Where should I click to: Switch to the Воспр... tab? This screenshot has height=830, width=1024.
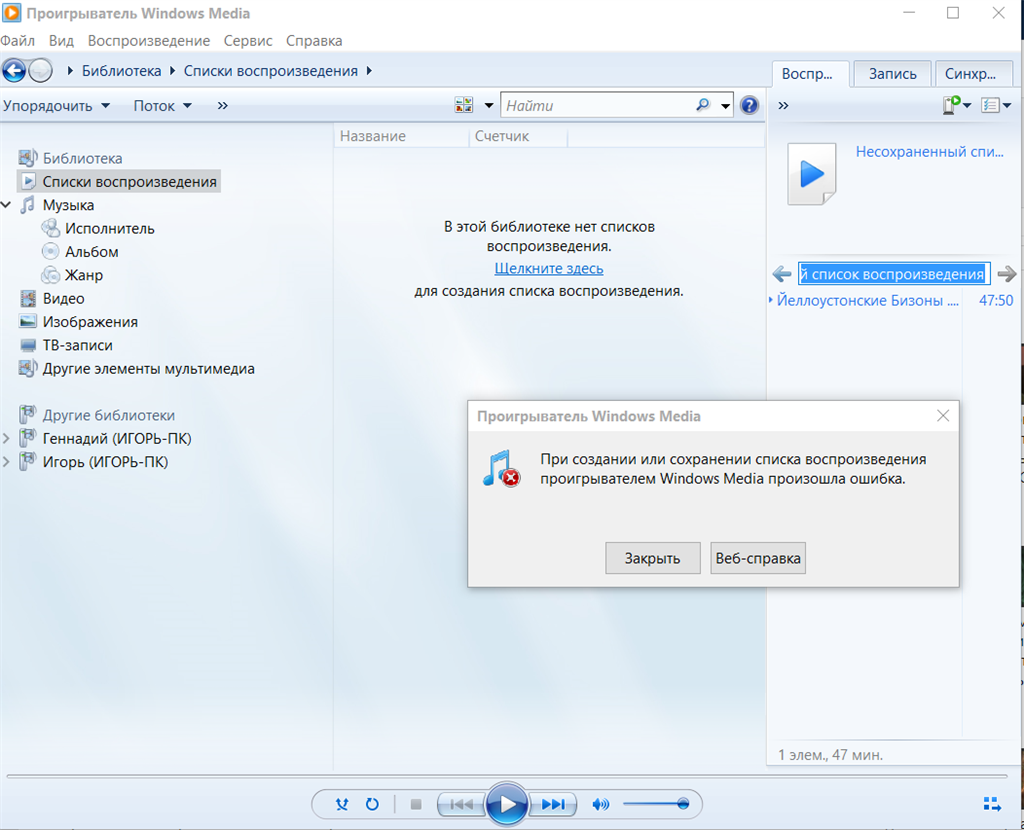coord(810,74)
